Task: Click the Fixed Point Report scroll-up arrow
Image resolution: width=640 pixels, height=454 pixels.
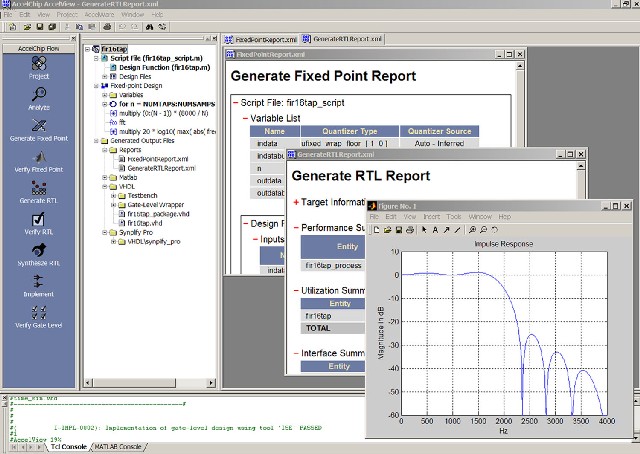Action: [x=520, y=66]
